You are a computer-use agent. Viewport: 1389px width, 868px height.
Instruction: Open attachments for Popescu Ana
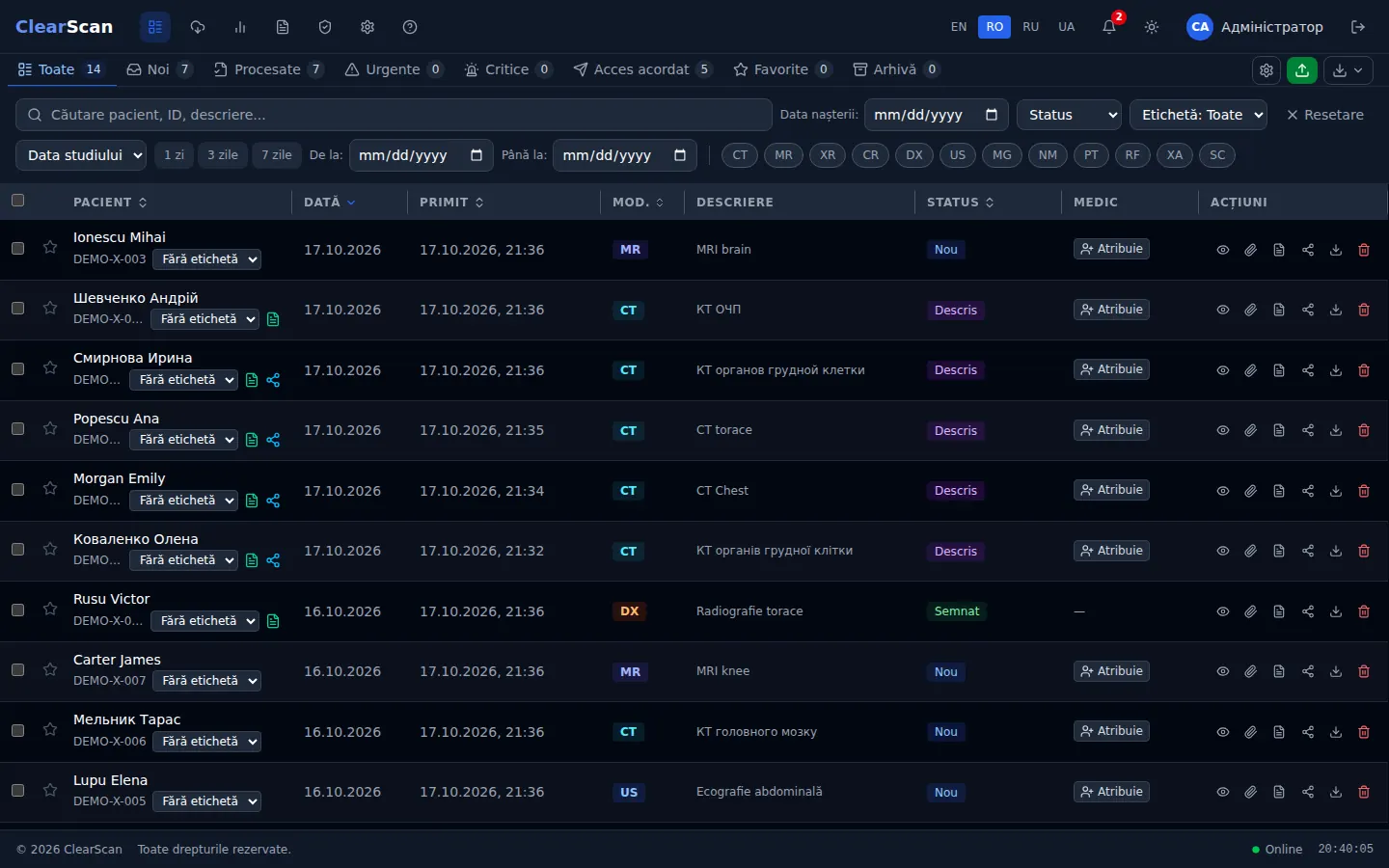1251,430
